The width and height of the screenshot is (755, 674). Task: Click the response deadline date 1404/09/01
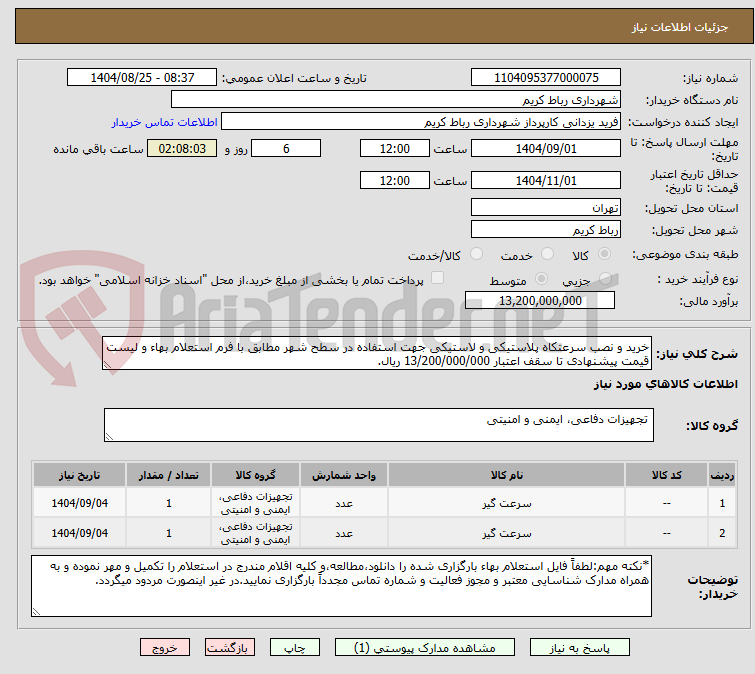(x=546, y=148)
